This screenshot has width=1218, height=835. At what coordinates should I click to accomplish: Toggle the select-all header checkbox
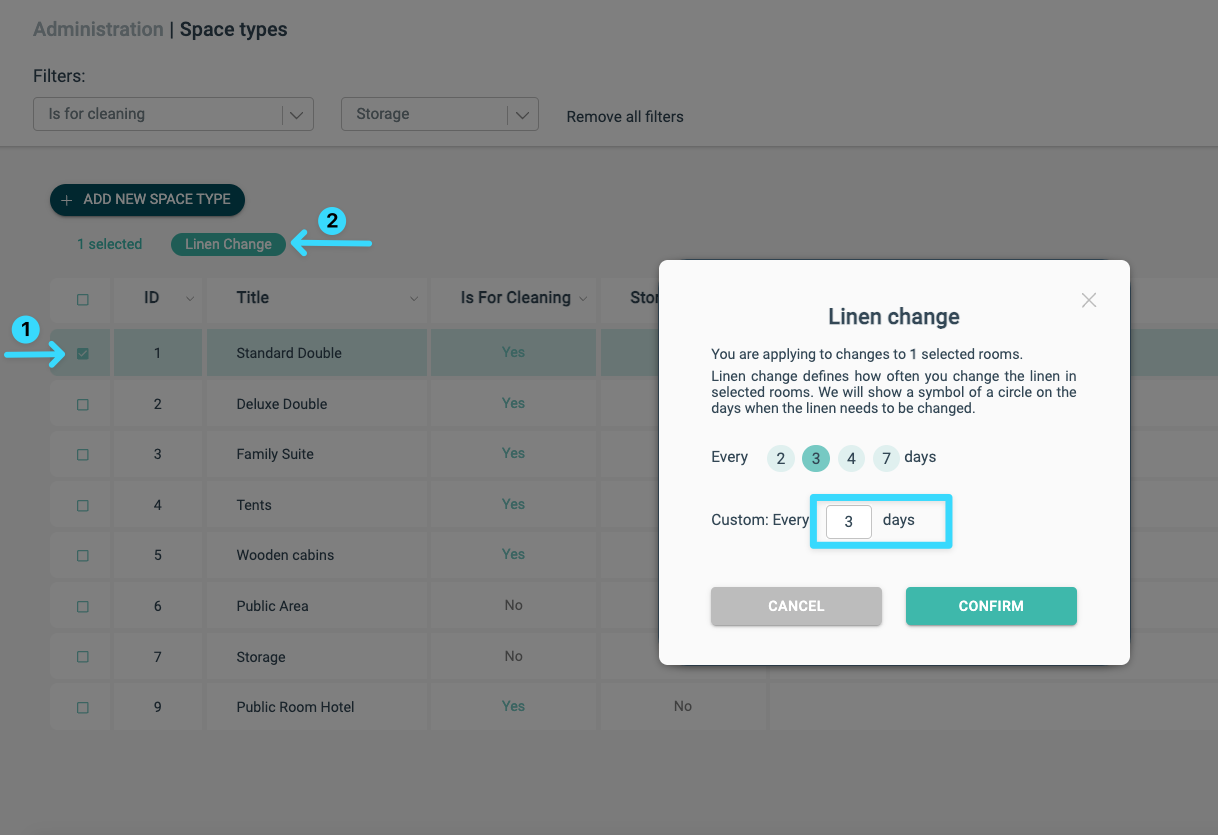83,299
